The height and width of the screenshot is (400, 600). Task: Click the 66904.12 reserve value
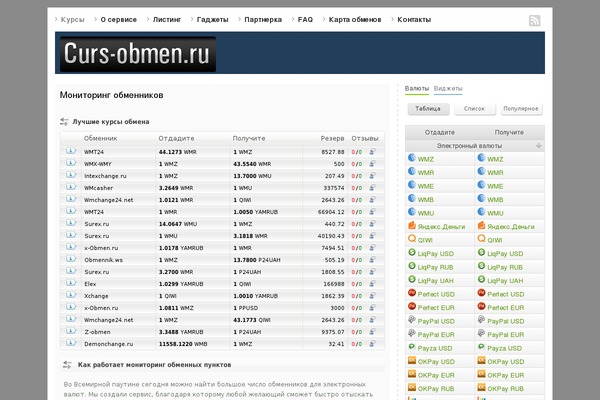pos(331,212)
